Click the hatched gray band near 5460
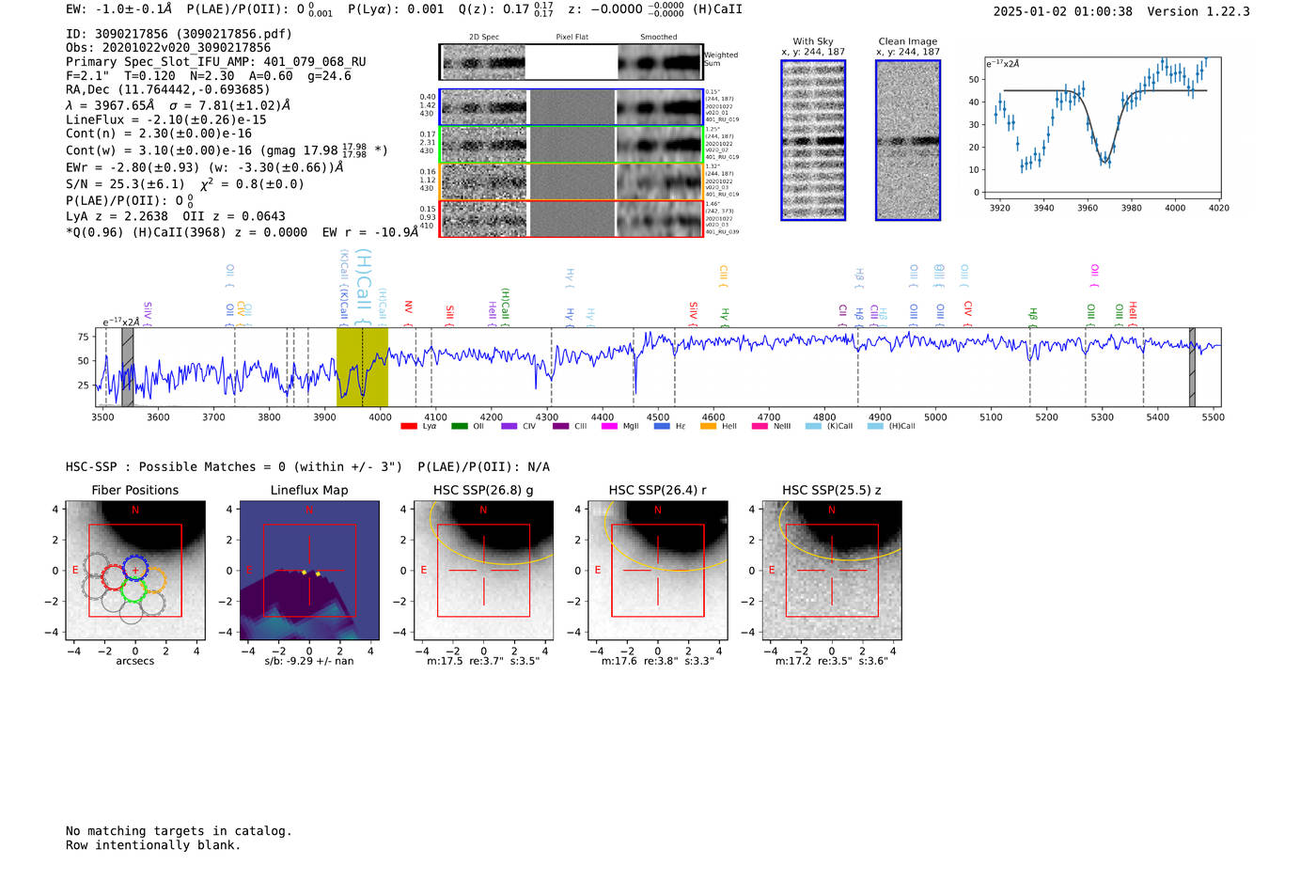 coord(1192,367)
